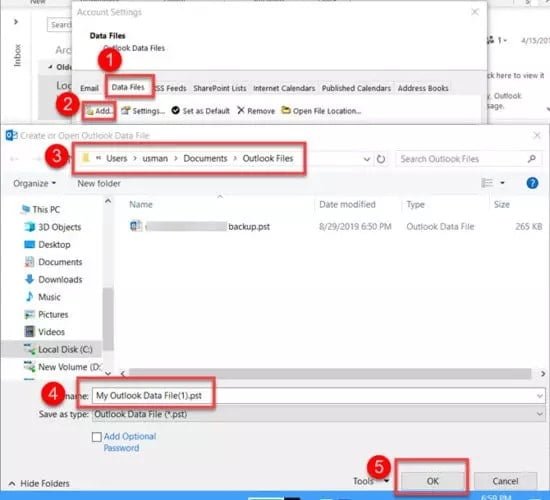
Task: Click the horizontal scrollbar in file list
Action: tap(330, 374)
